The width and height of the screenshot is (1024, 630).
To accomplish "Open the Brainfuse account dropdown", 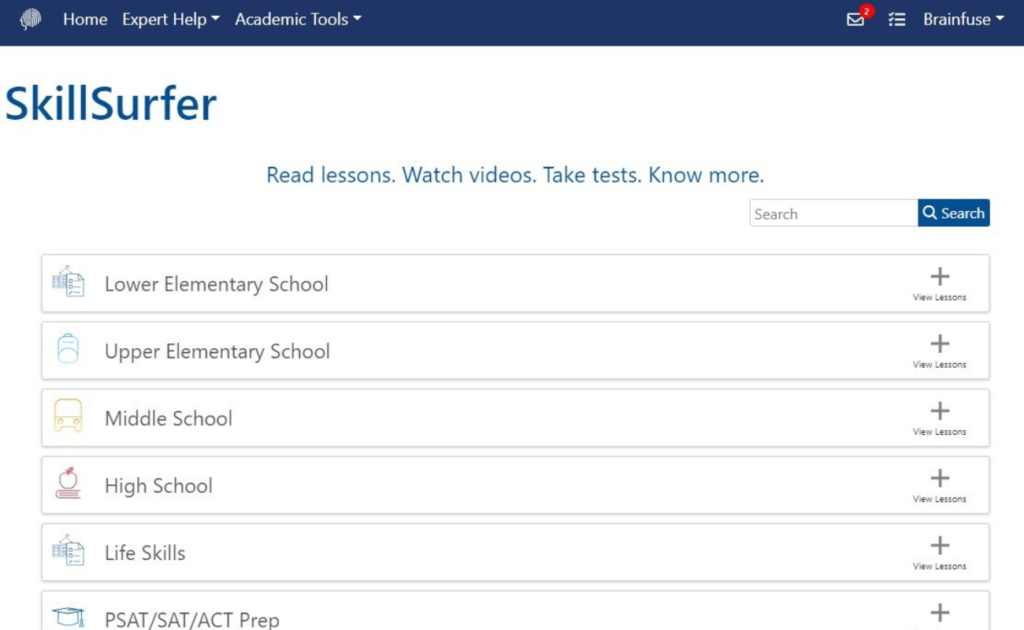I will [963, 20].
